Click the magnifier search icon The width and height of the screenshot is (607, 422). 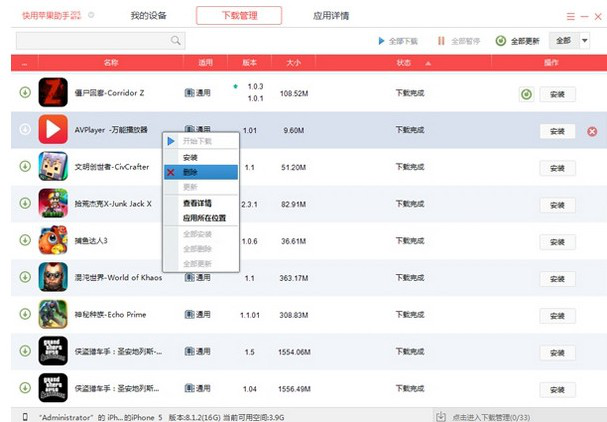point(176,40)
